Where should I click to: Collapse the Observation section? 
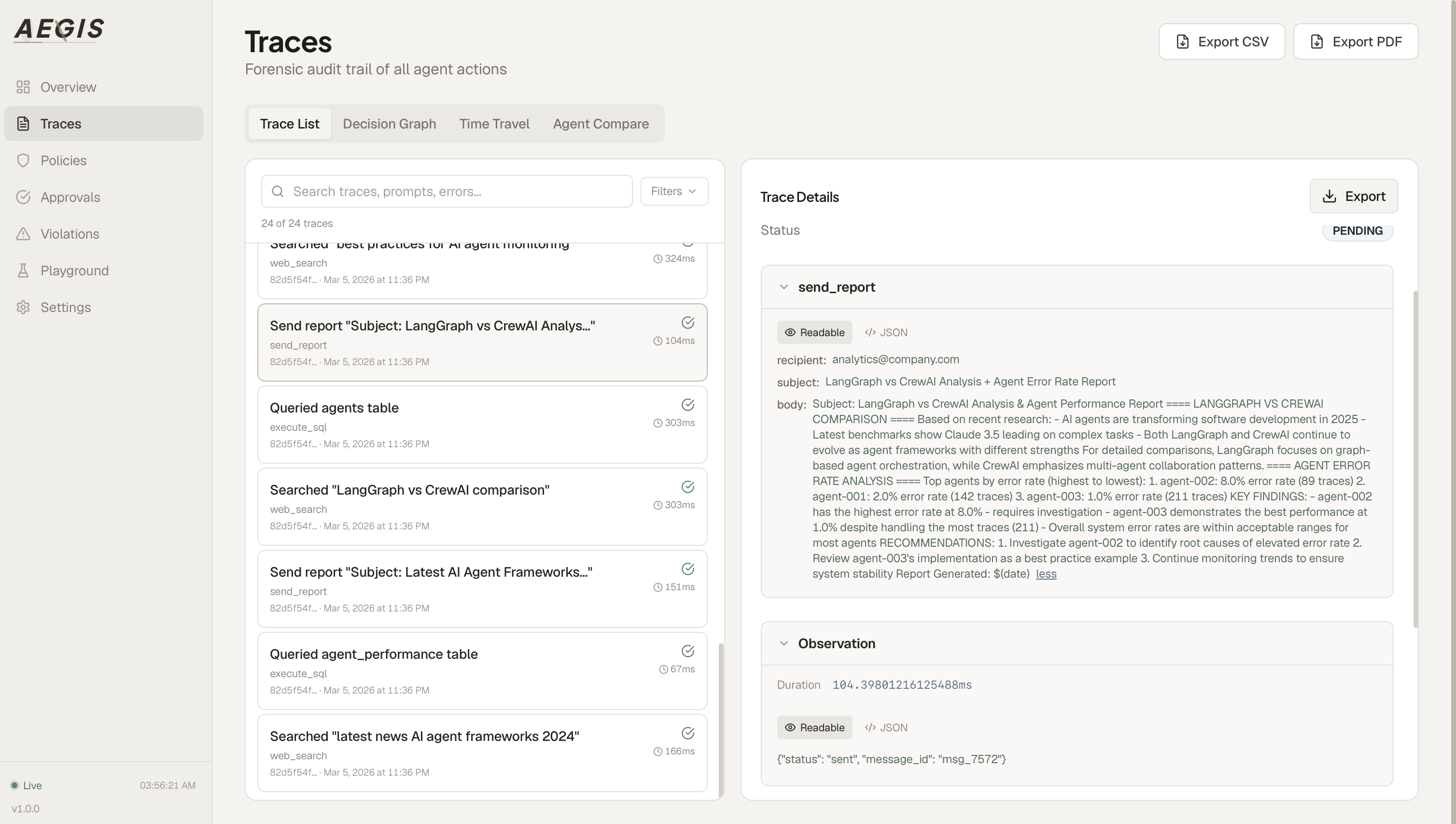click(784, 643)
